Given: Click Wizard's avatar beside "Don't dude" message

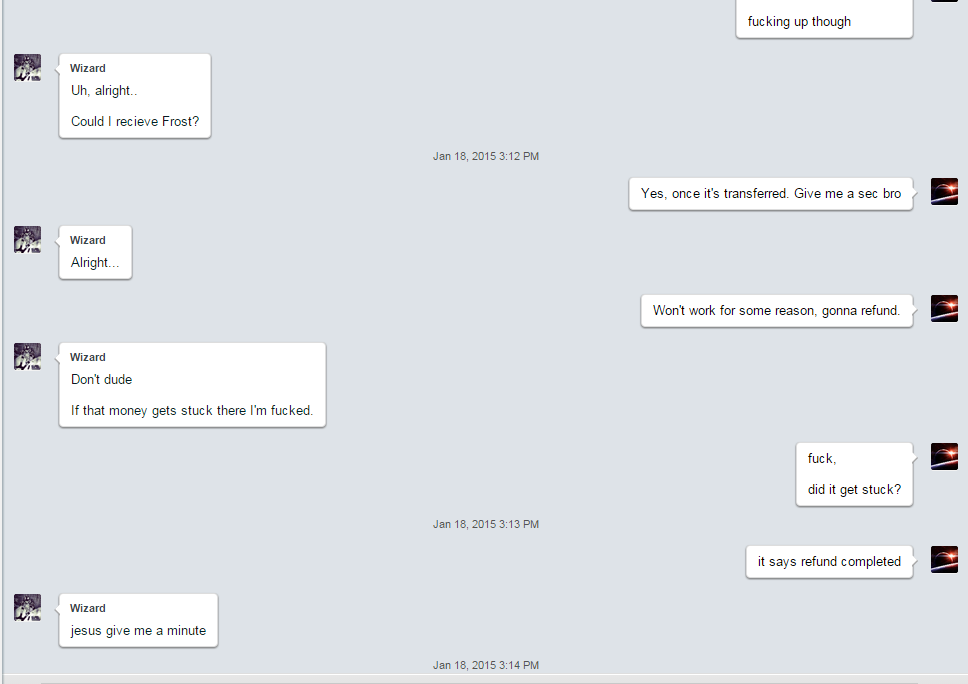Looking at the screenshot, I should [x=28, y=357].
